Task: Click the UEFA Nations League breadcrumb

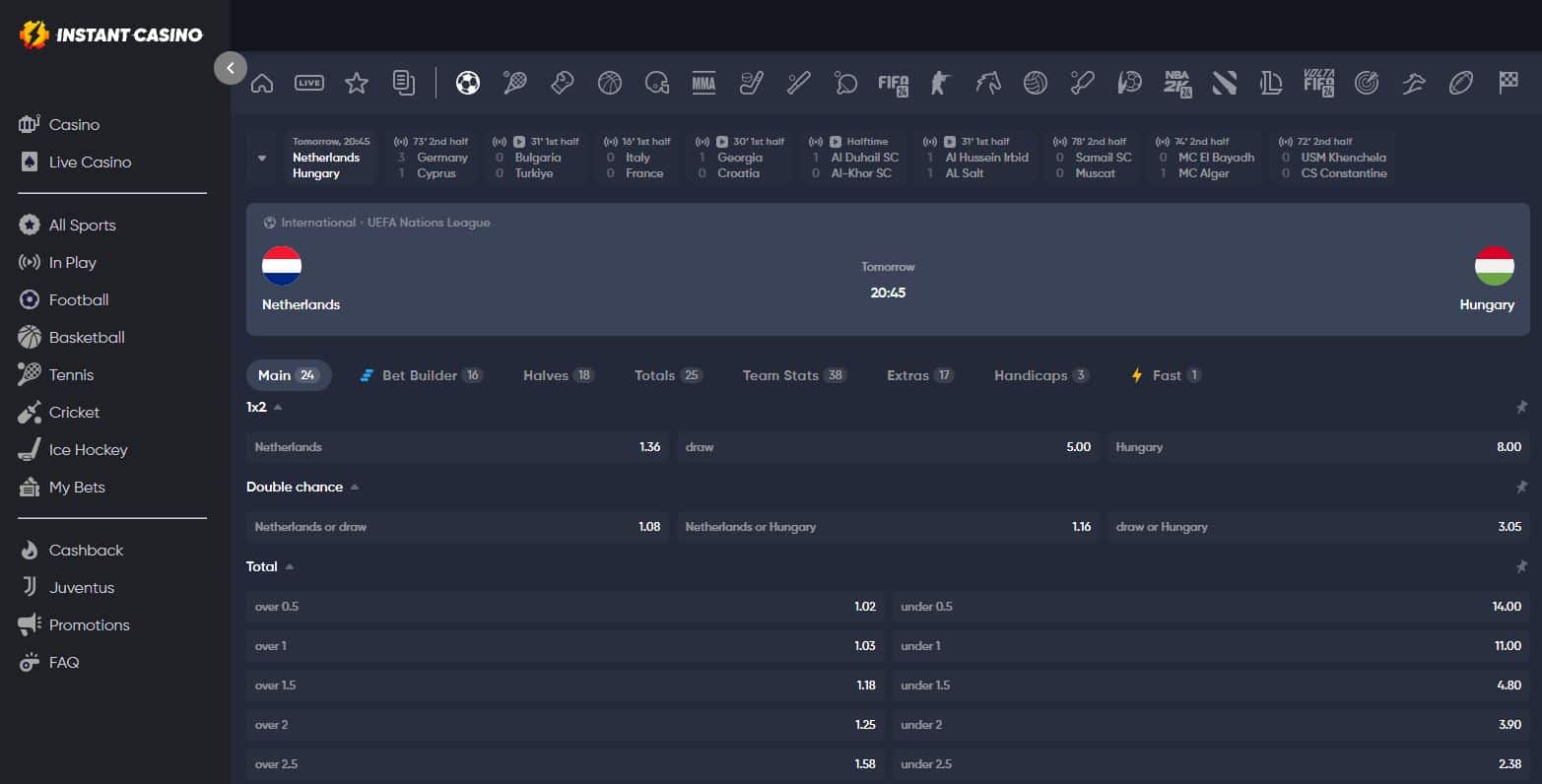Action: (x=429, y=223)
